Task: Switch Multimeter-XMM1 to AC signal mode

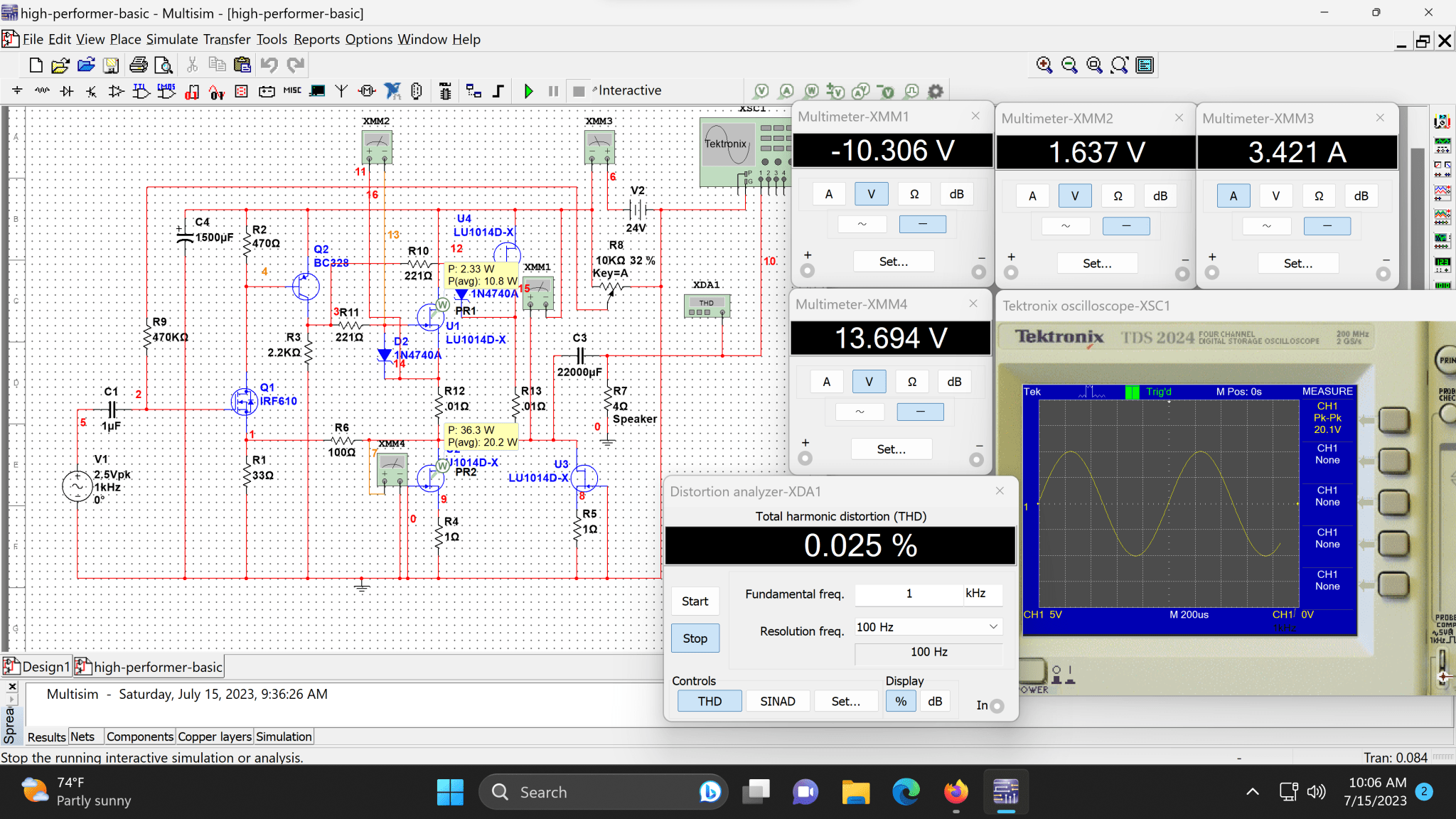Action: pyautogui.click(x=862, y=224)
